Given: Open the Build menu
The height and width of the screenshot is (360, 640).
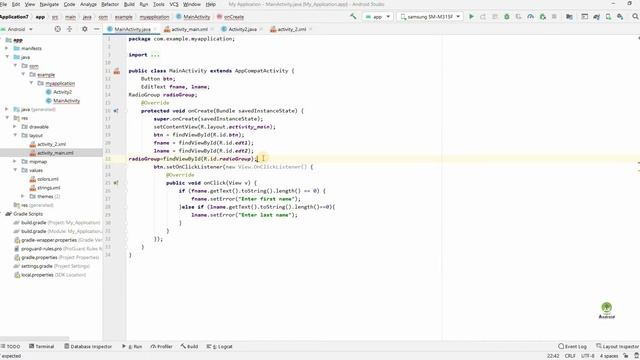Looking at the screenshot, I should 129,4.
